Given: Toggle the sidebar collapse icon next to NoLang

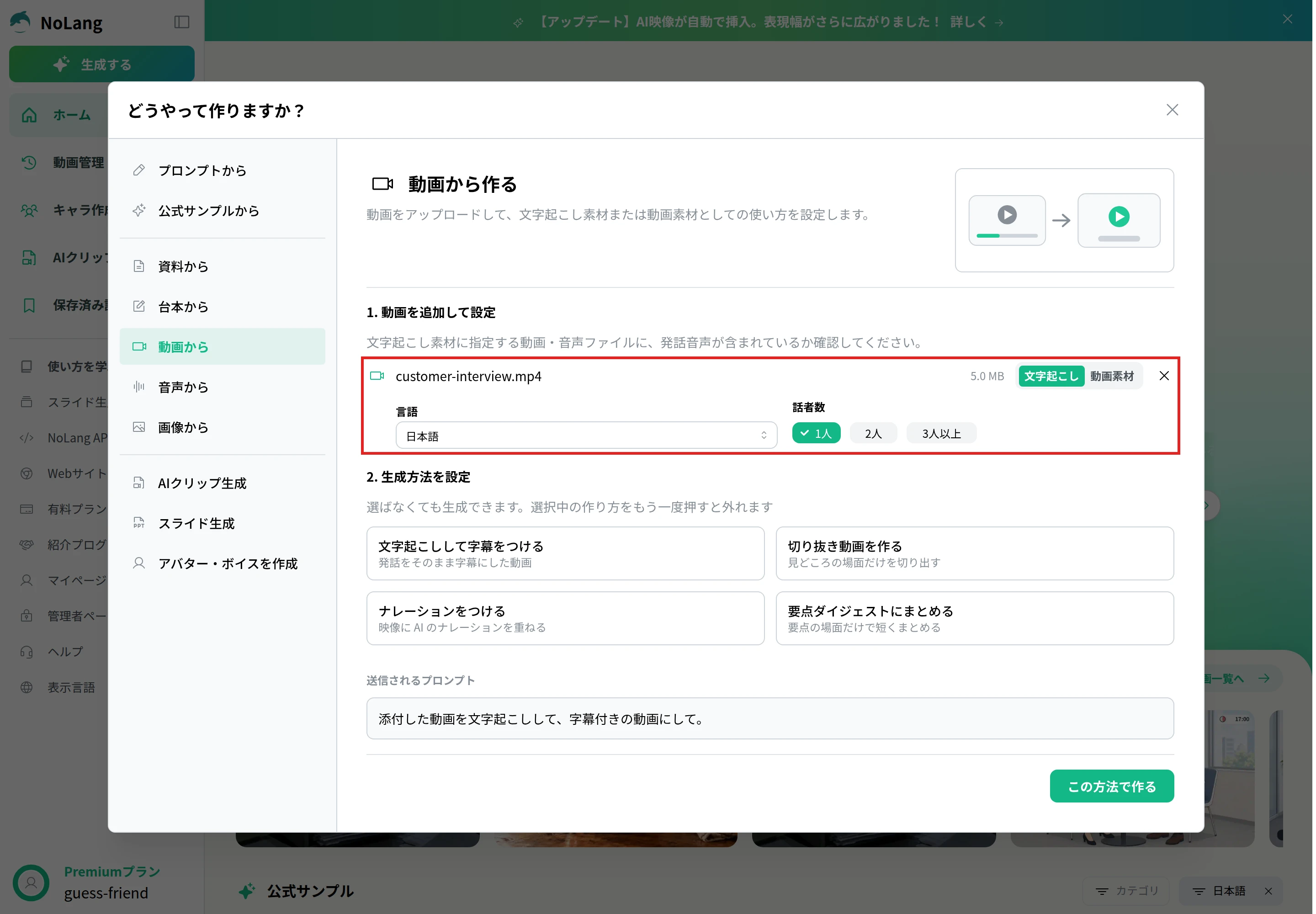Looking at the screenshot, I should (x=181, y=22).
